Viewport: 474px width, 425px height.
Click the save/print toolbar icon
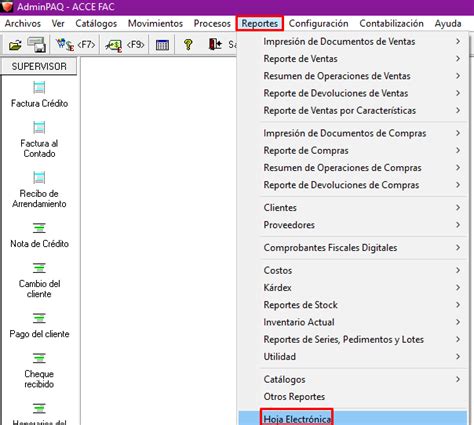coord(37,44)
